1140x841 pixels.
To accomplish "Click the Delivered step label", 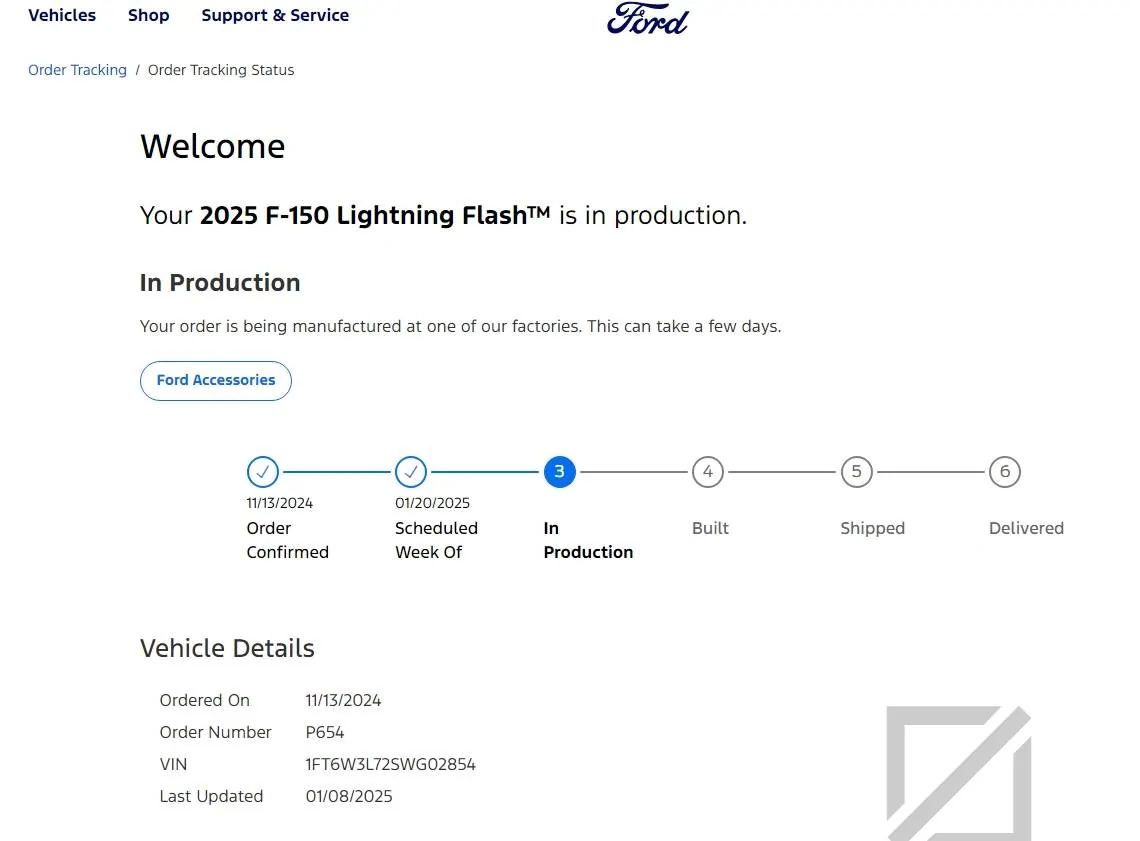I will (x=1026, y=528).
